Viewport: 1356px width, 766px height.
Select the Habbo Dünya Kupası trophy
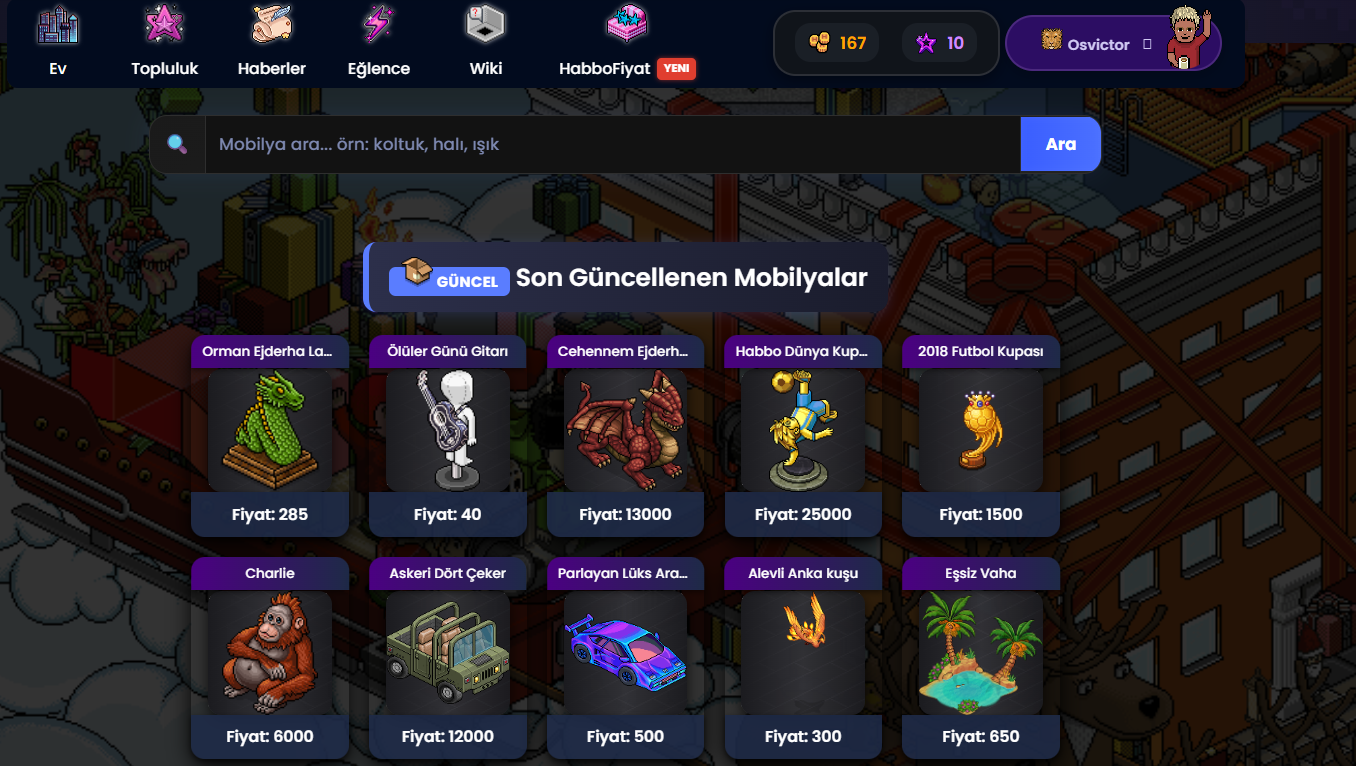point(803,430)
